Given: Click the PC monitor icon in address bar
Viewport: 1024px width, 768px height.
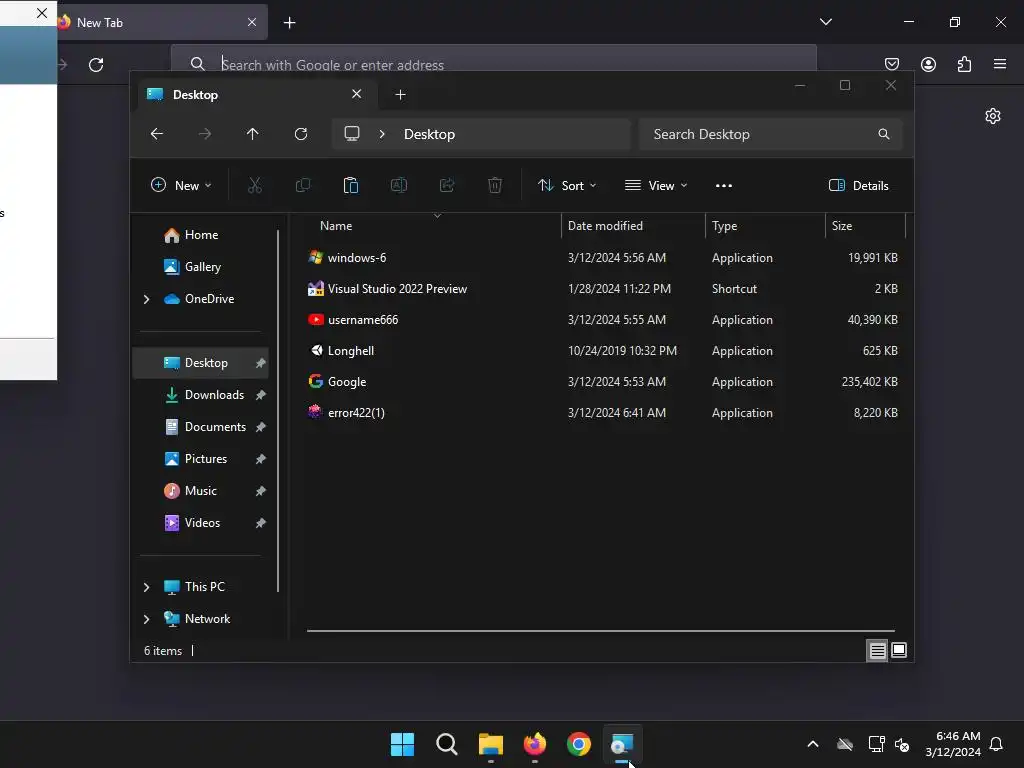Looking at the screenshot, I should point(352,134).
